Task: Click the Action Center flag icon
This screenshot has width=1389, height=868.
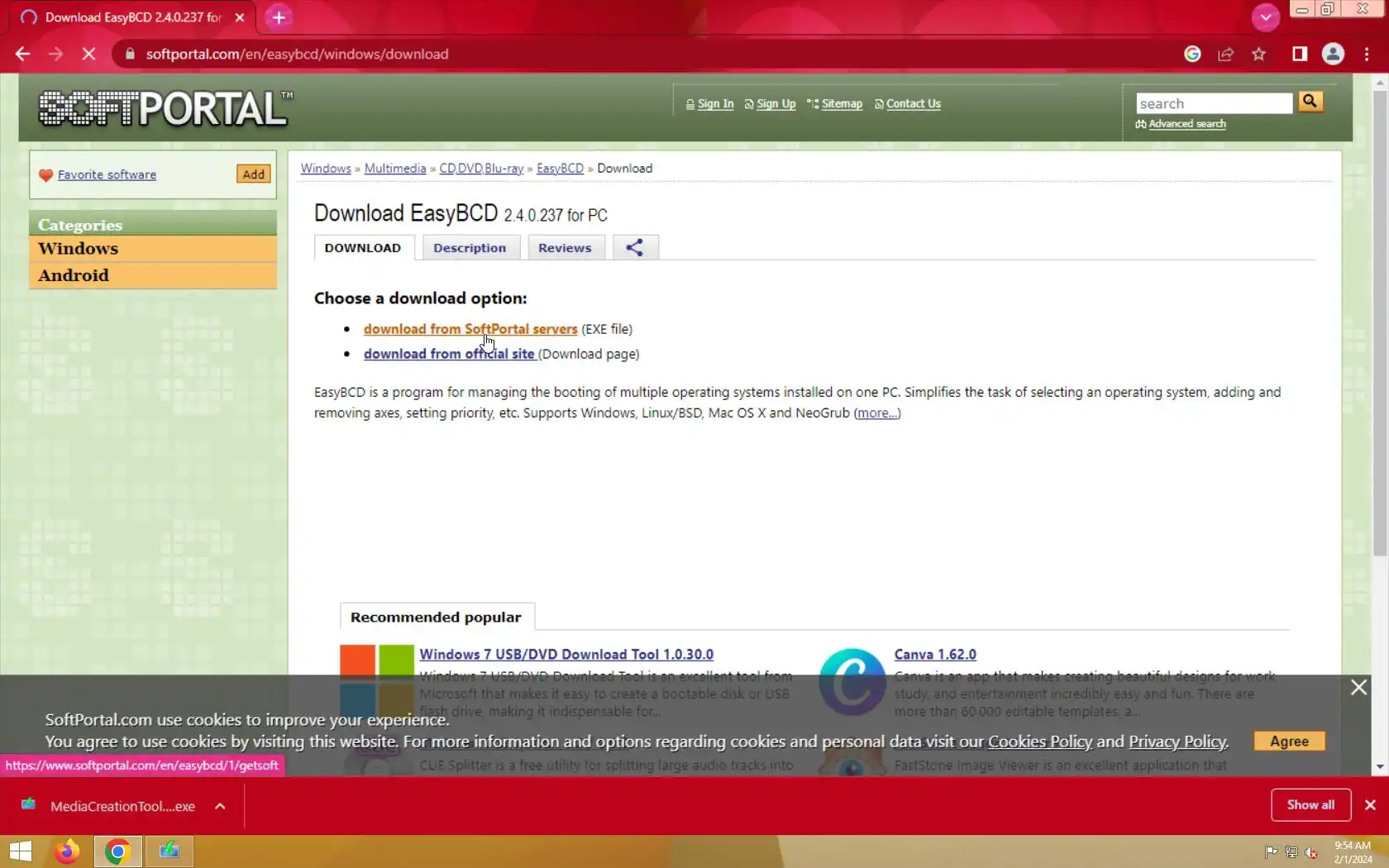Action: (x=1271, y=852)
